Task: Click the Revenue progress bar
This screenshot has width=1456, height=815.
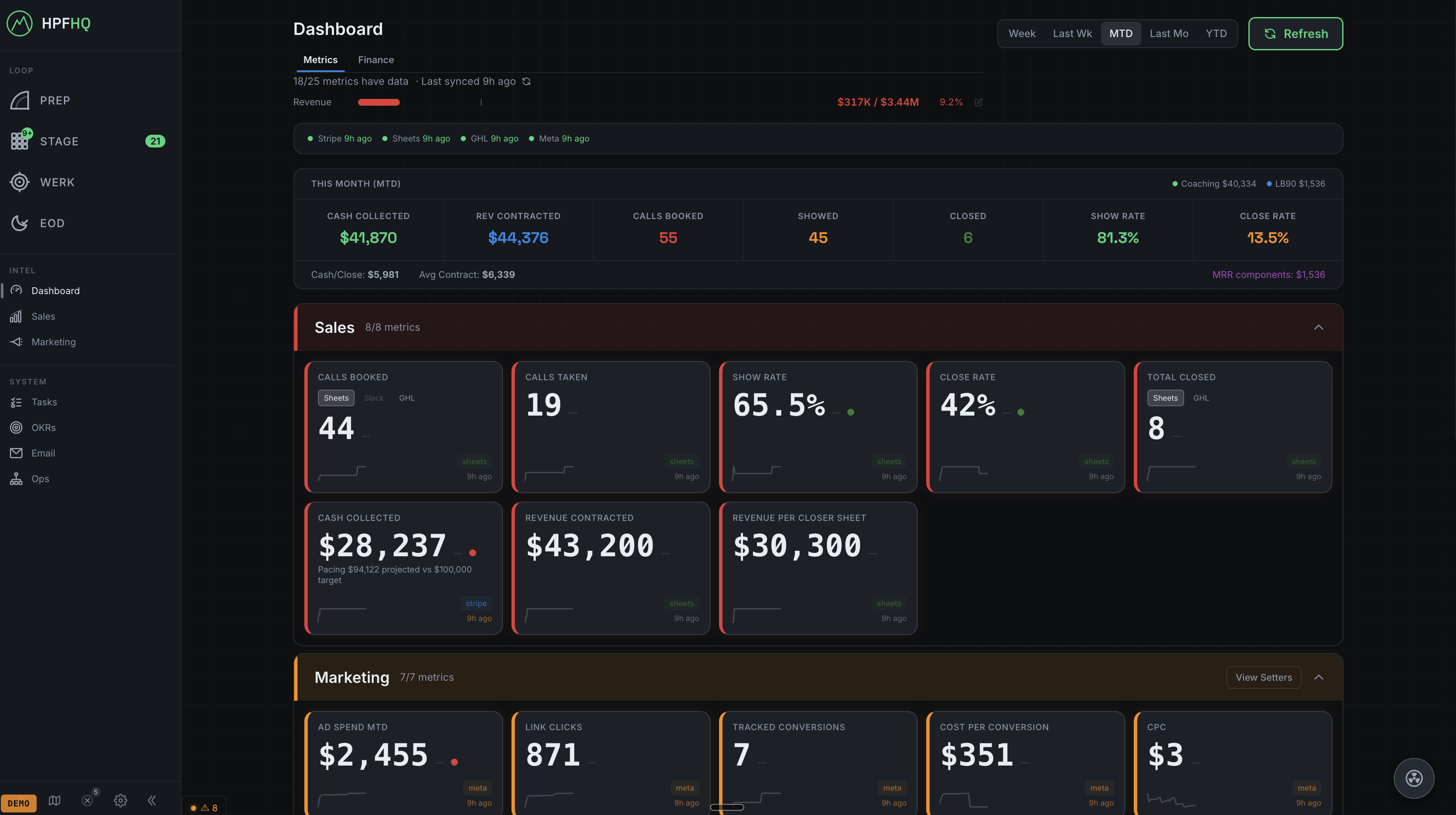Action: [378, 102]
